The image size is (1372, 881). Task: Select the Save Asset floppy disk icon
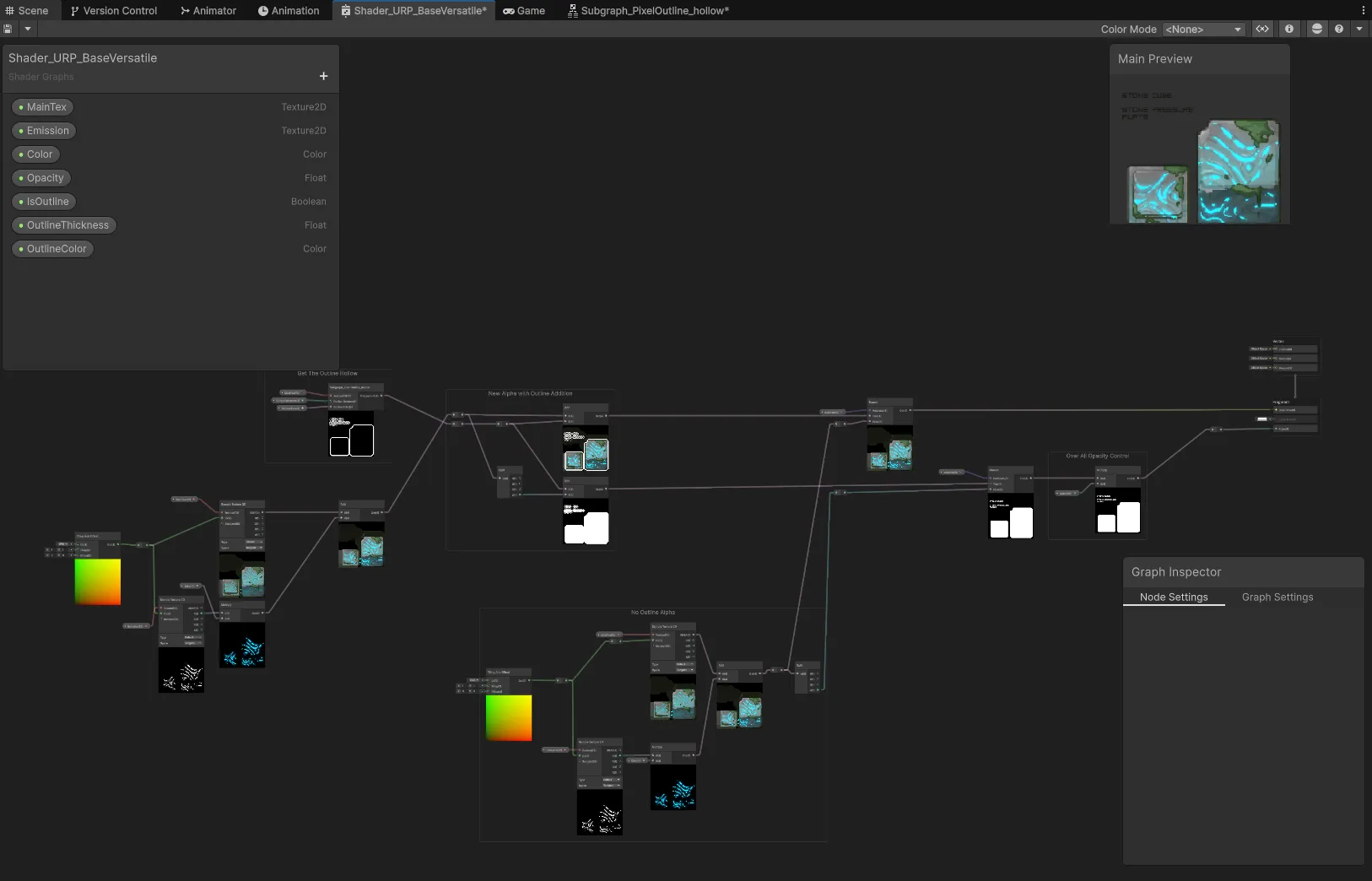point(7,29)
